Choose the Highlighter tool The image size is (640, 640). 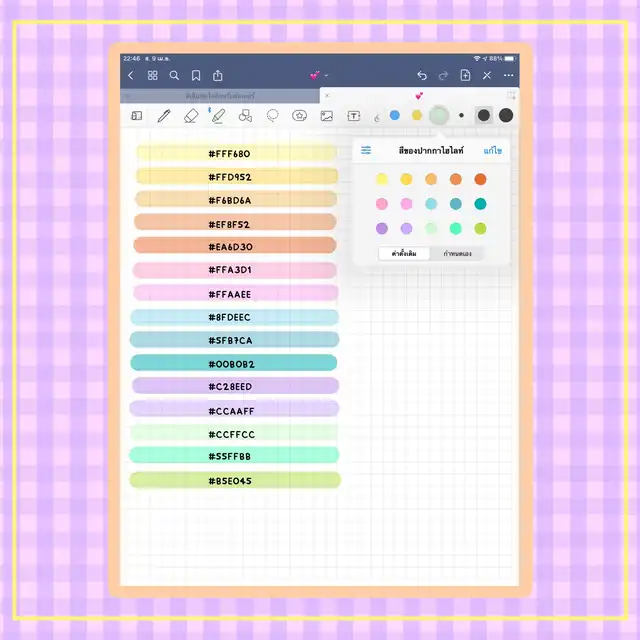click(218, 116)
